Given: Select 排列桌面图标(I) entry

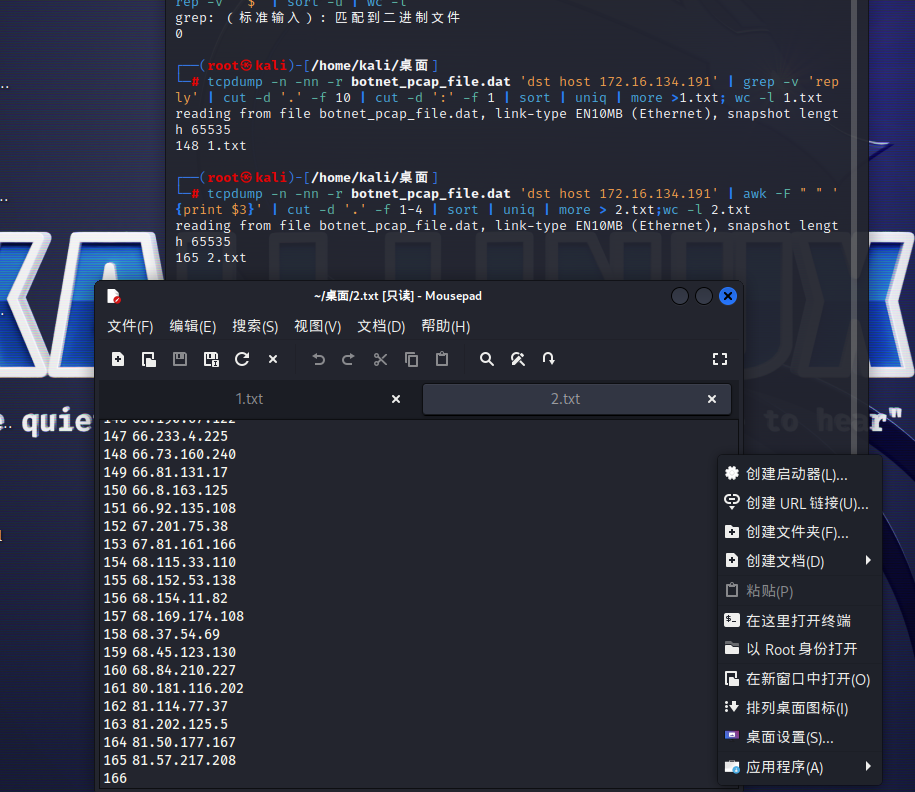Looking at the screenshot, I should pos(799,708).
